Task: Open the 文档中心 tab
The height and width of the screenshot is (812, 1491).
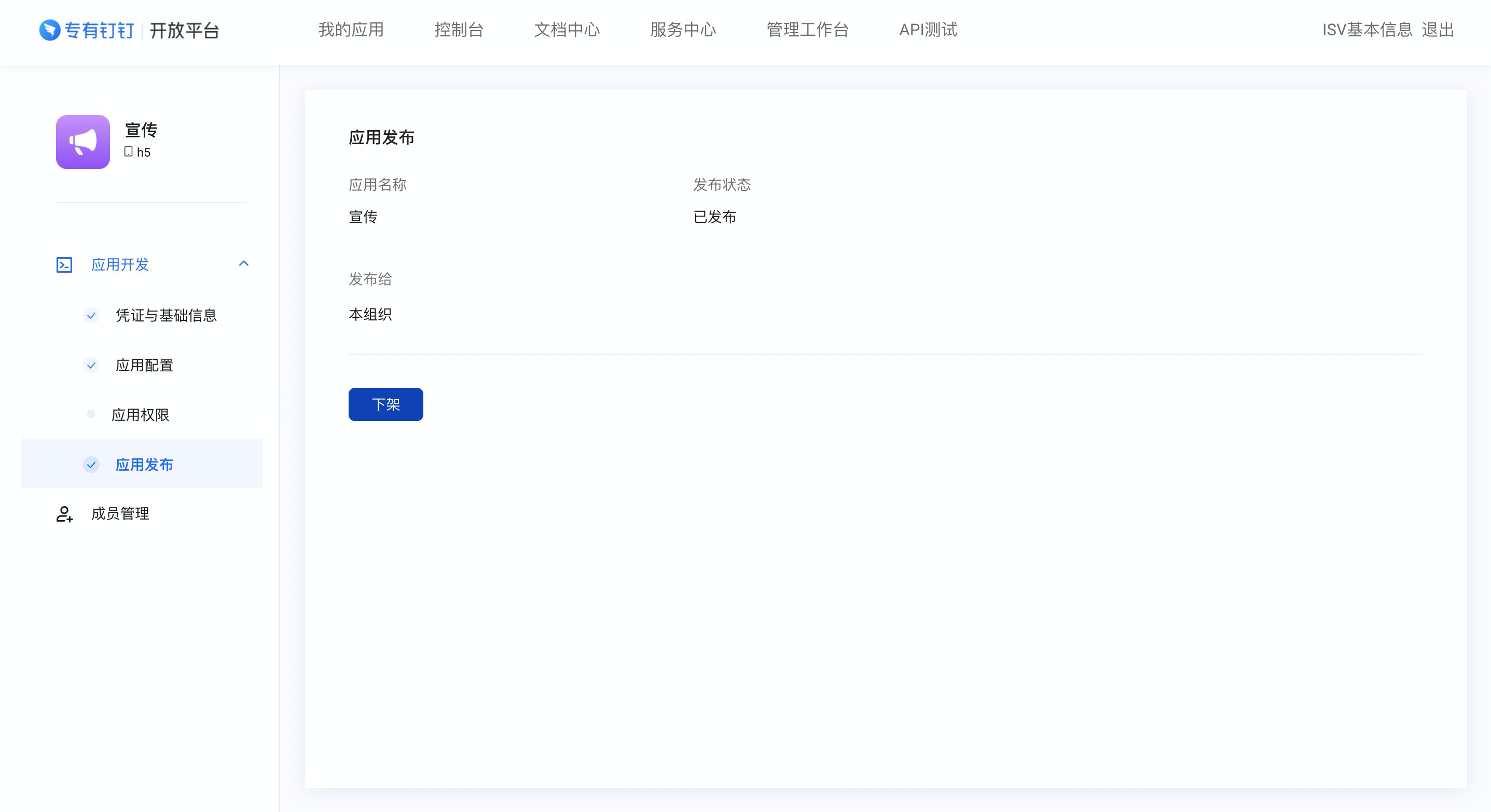Action: [567, 30]
